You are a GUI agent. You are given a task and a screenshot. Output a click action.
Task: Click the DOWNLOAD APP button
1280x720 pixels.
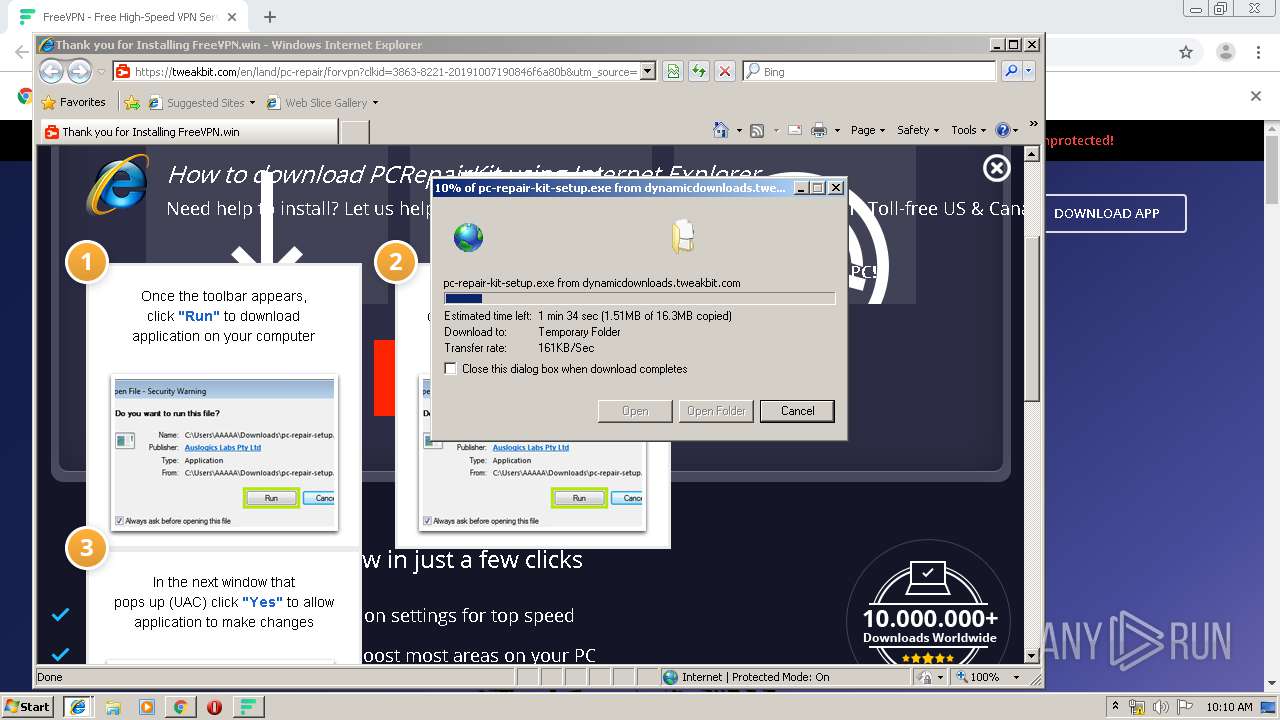click(x=1107, y=213)
